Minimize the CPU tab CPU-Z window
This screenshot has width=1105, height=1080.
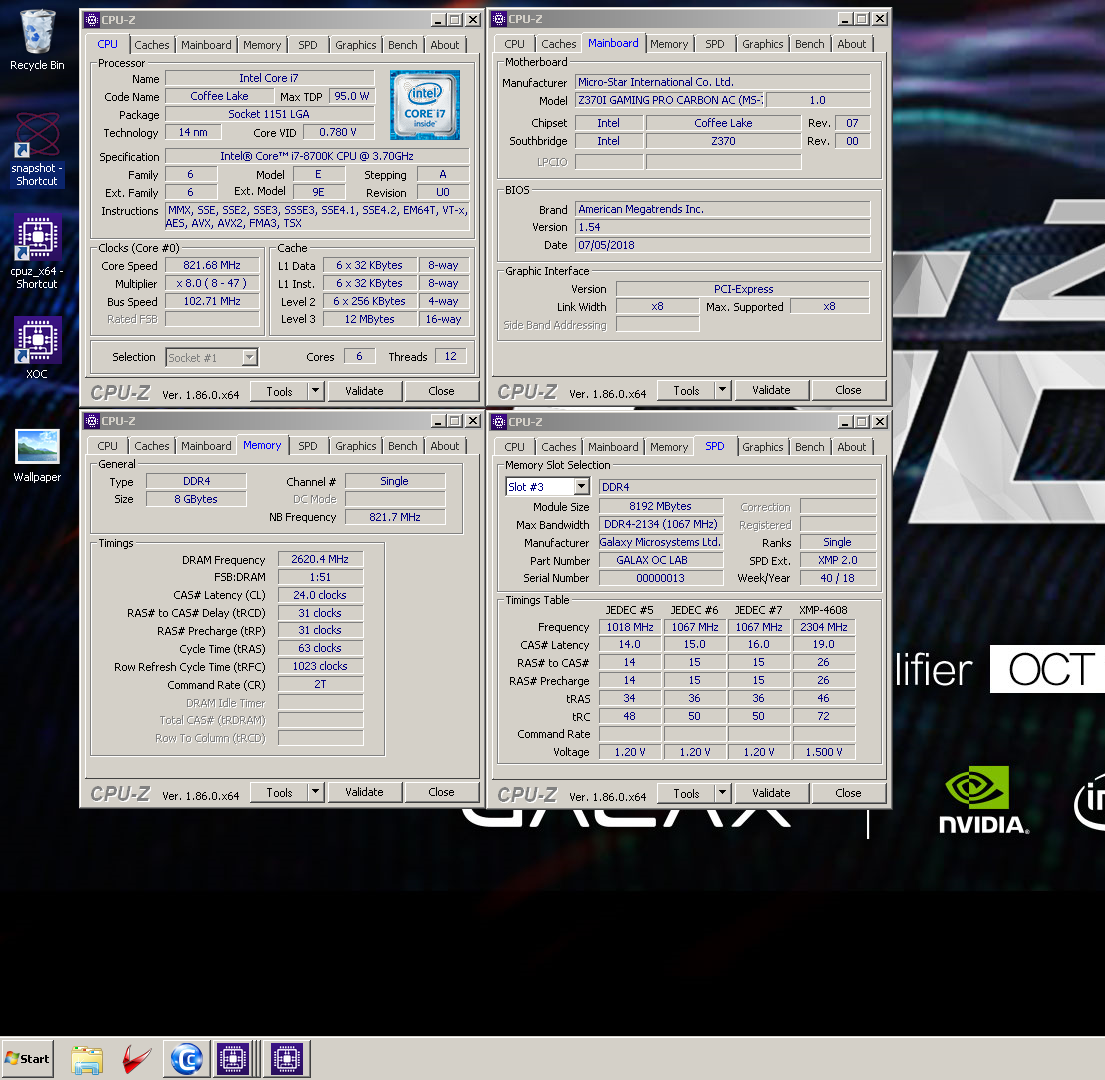tap(438, 20)
